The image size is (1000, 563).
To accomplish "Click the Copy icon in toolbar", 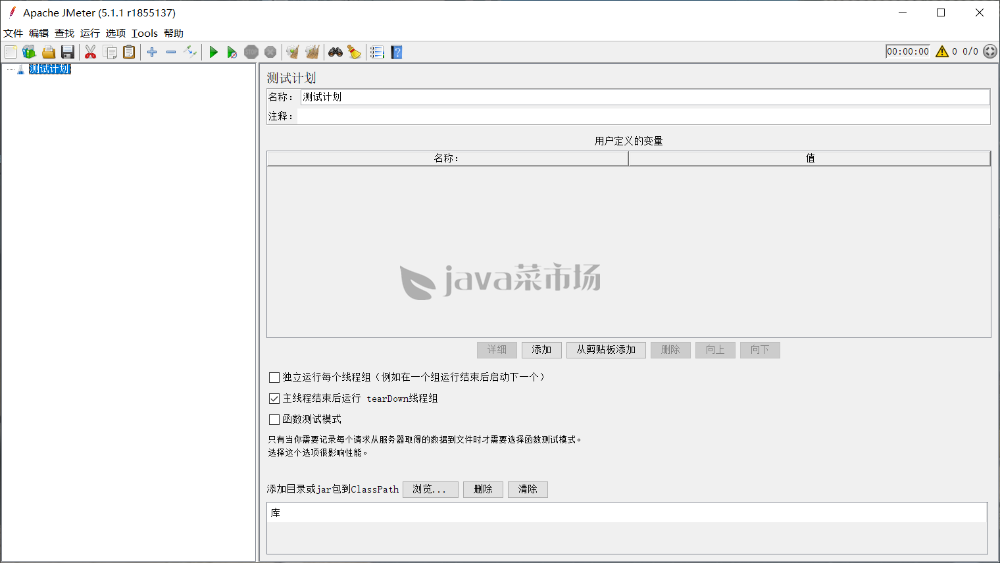I will coord(110,52).
